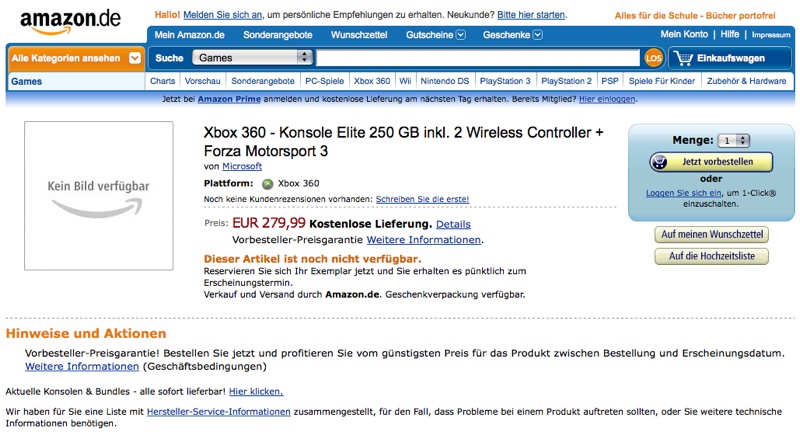Click the Kein Bild verfügbar product image
The image size is (800, 432).
click(98, 195)
